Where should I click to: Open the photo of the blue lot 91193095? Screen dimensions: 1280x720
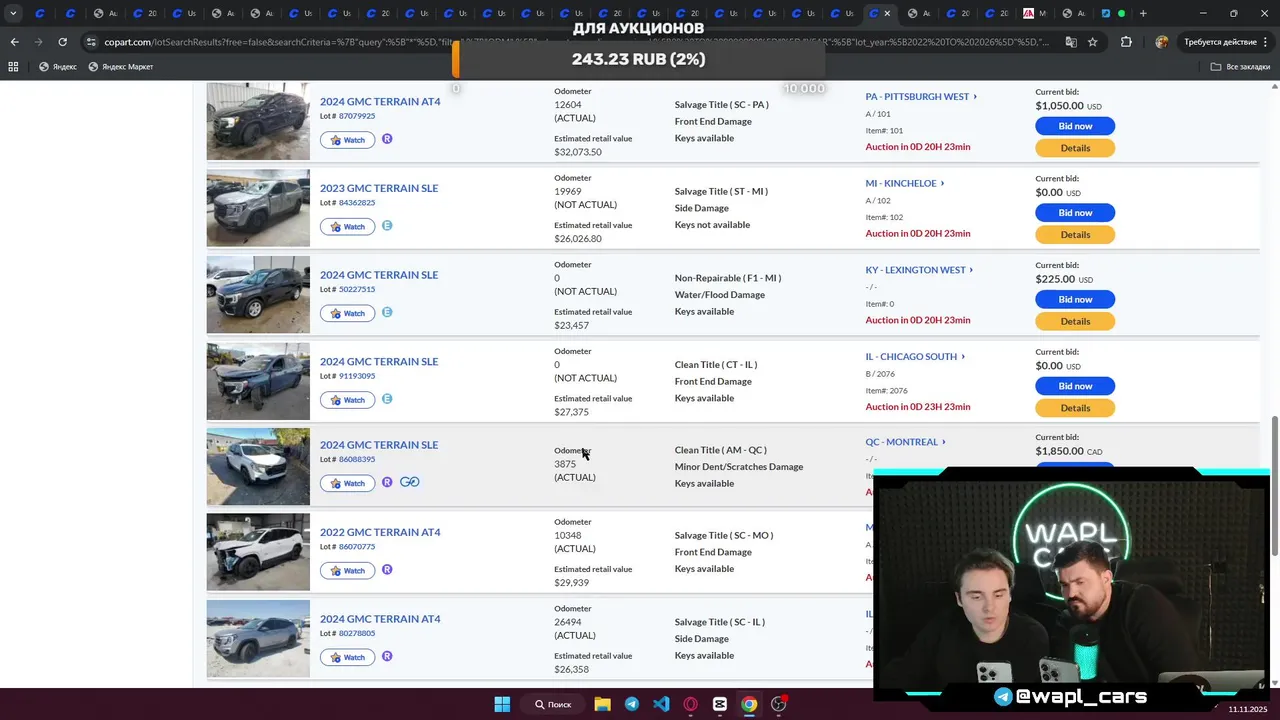tap(258, 381)
